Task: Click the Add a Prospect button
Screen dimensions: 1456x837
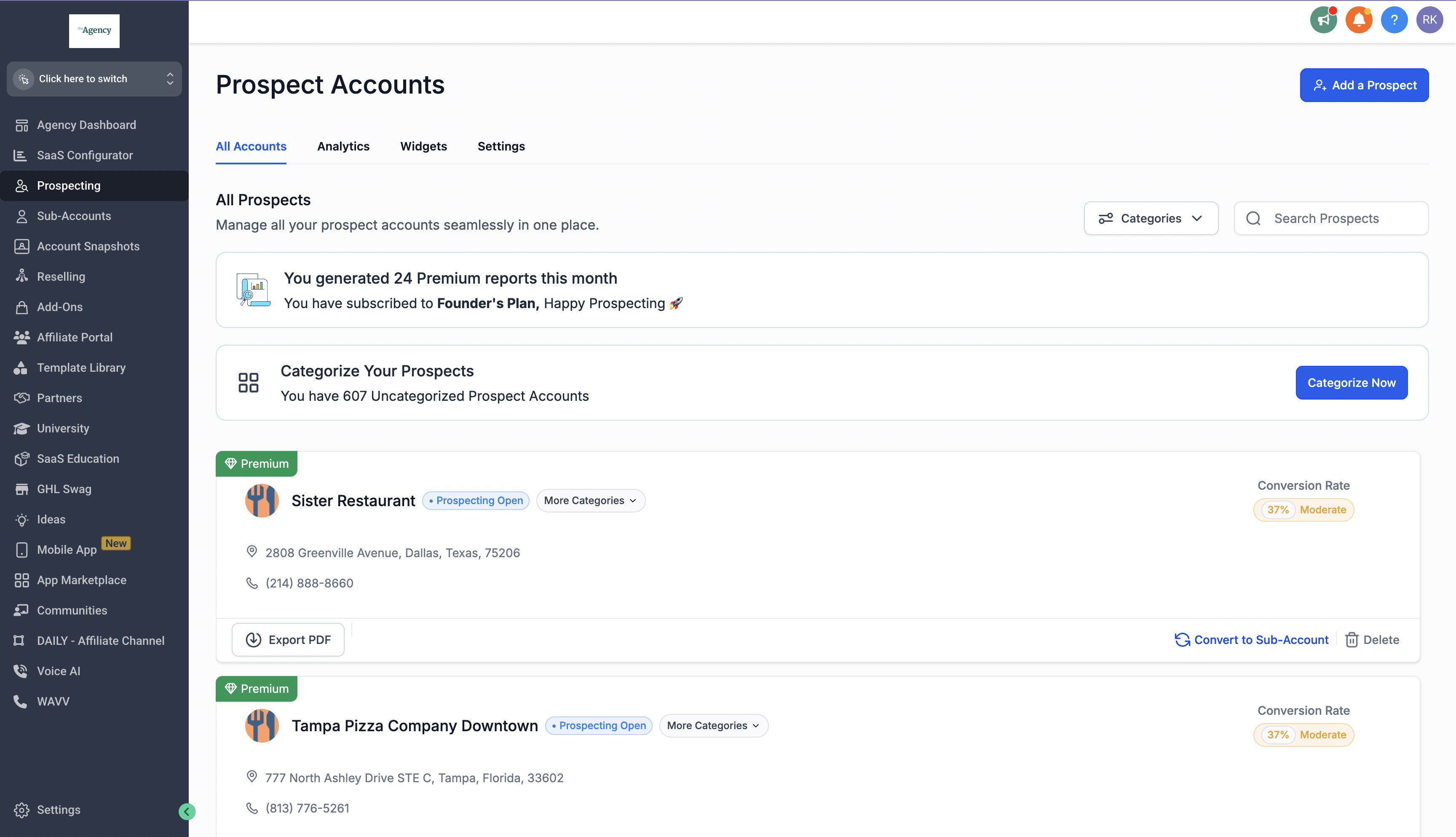Action: click(x=1363, y=85)
